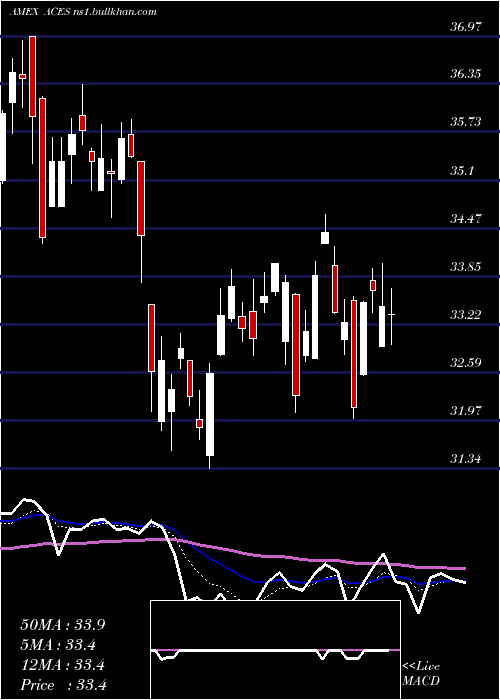500x700 pixels.
Task: Click the 33.85 price axis label
Action: pos(465,267)
